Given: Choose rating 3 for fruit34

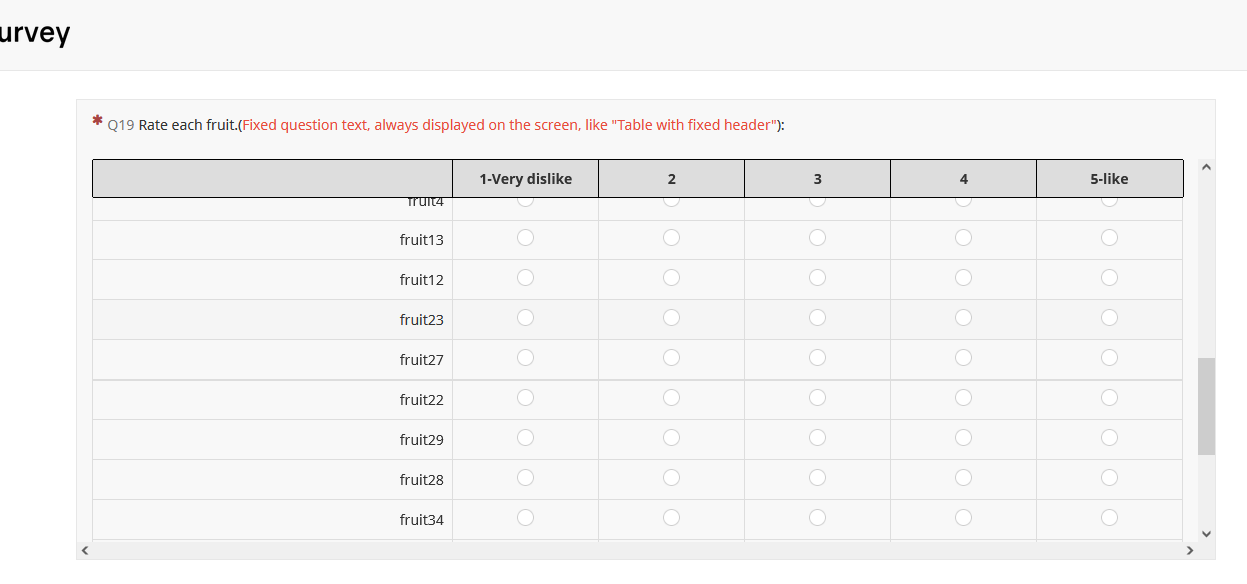Looking at the screenshot, I should [817, 518].
